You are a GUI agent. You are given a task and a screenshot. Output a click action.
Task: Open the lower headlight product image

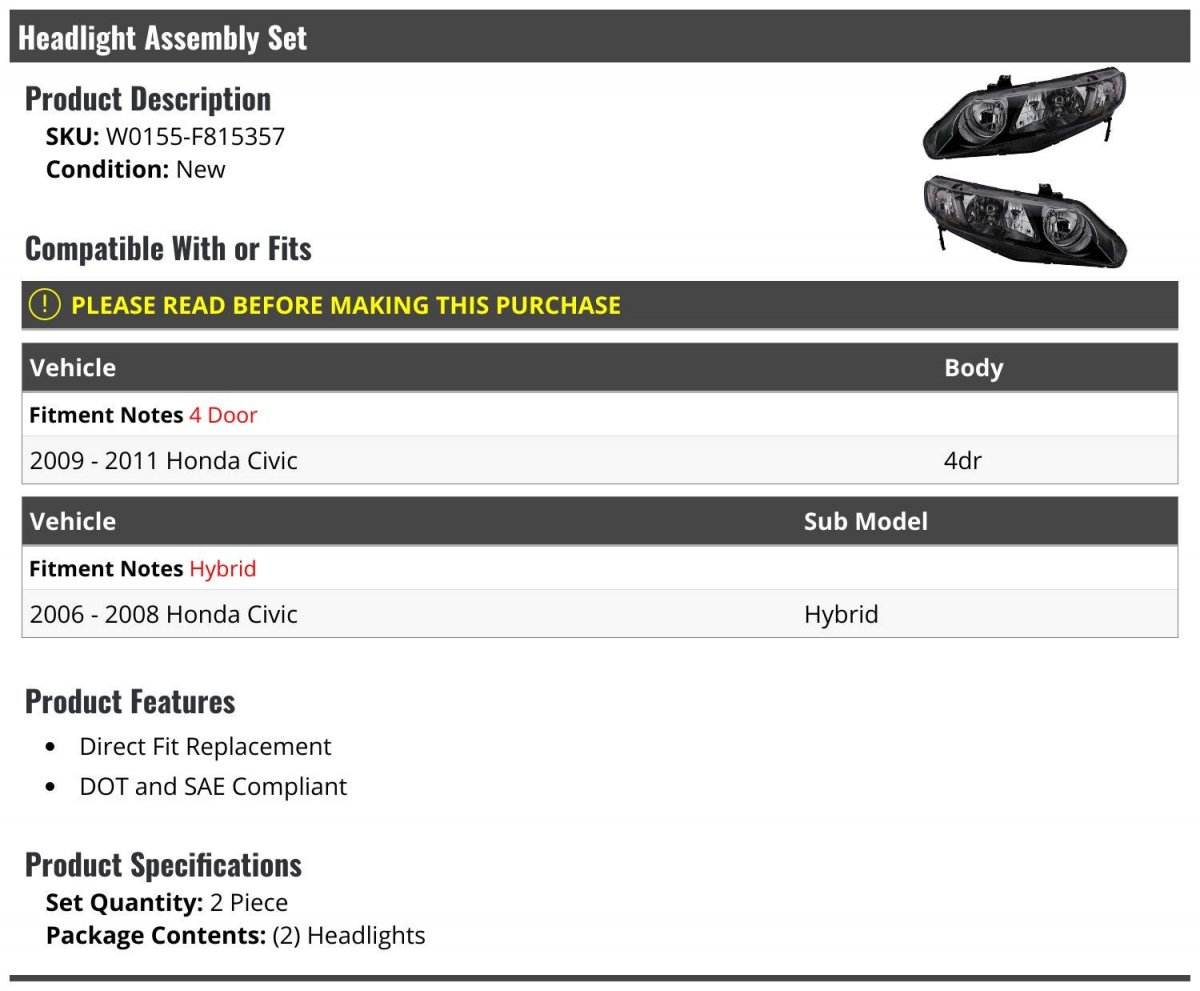tap(1025, 222)
